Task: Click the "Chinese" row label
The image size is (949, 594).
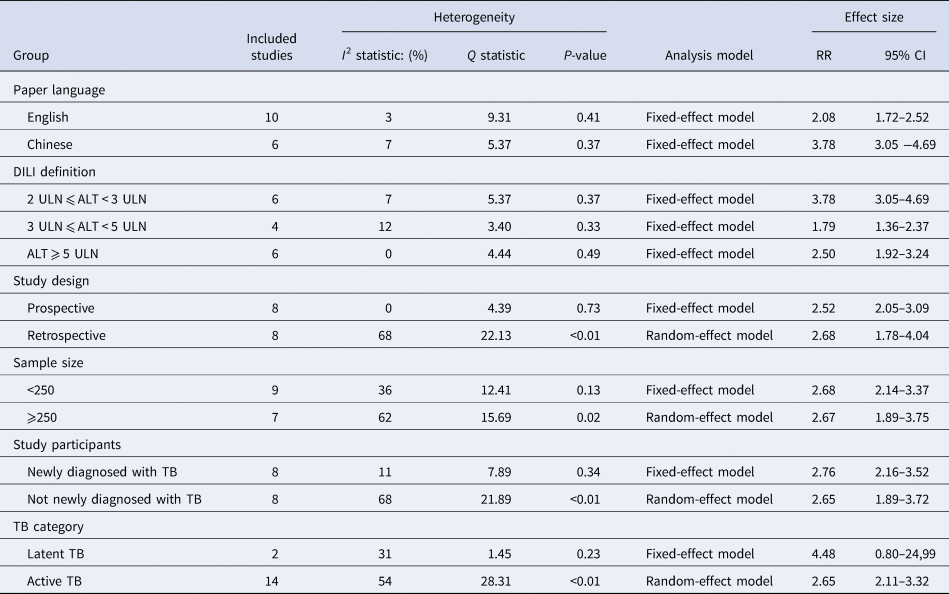Action: (49, 145)
